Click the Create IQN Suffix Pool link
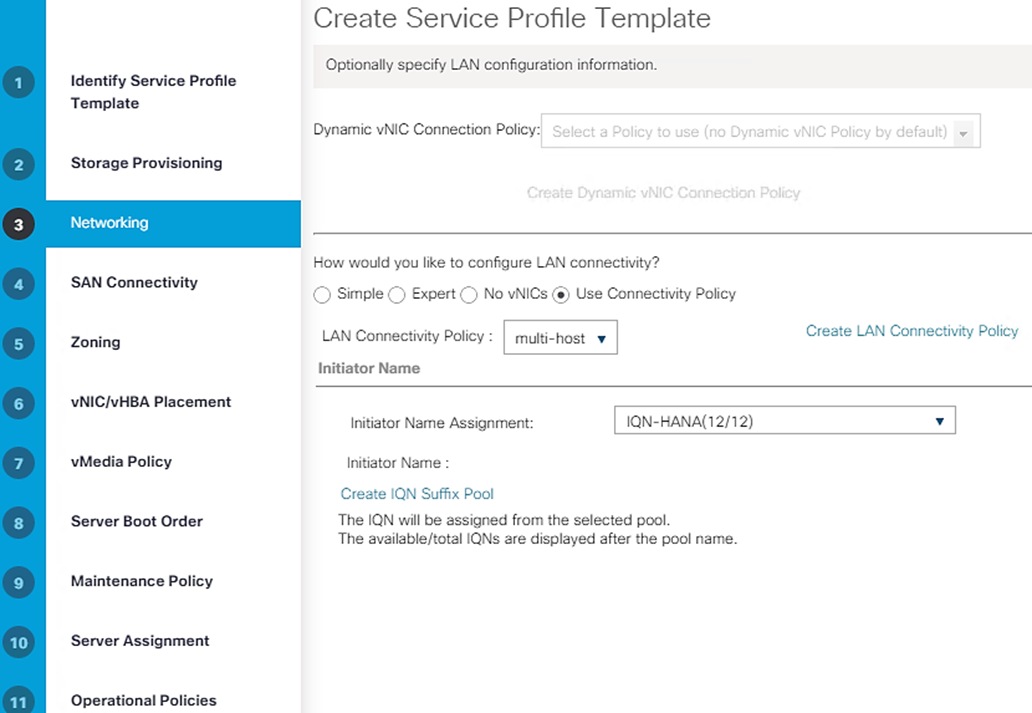1032x713 pixels. pos(417,494)
